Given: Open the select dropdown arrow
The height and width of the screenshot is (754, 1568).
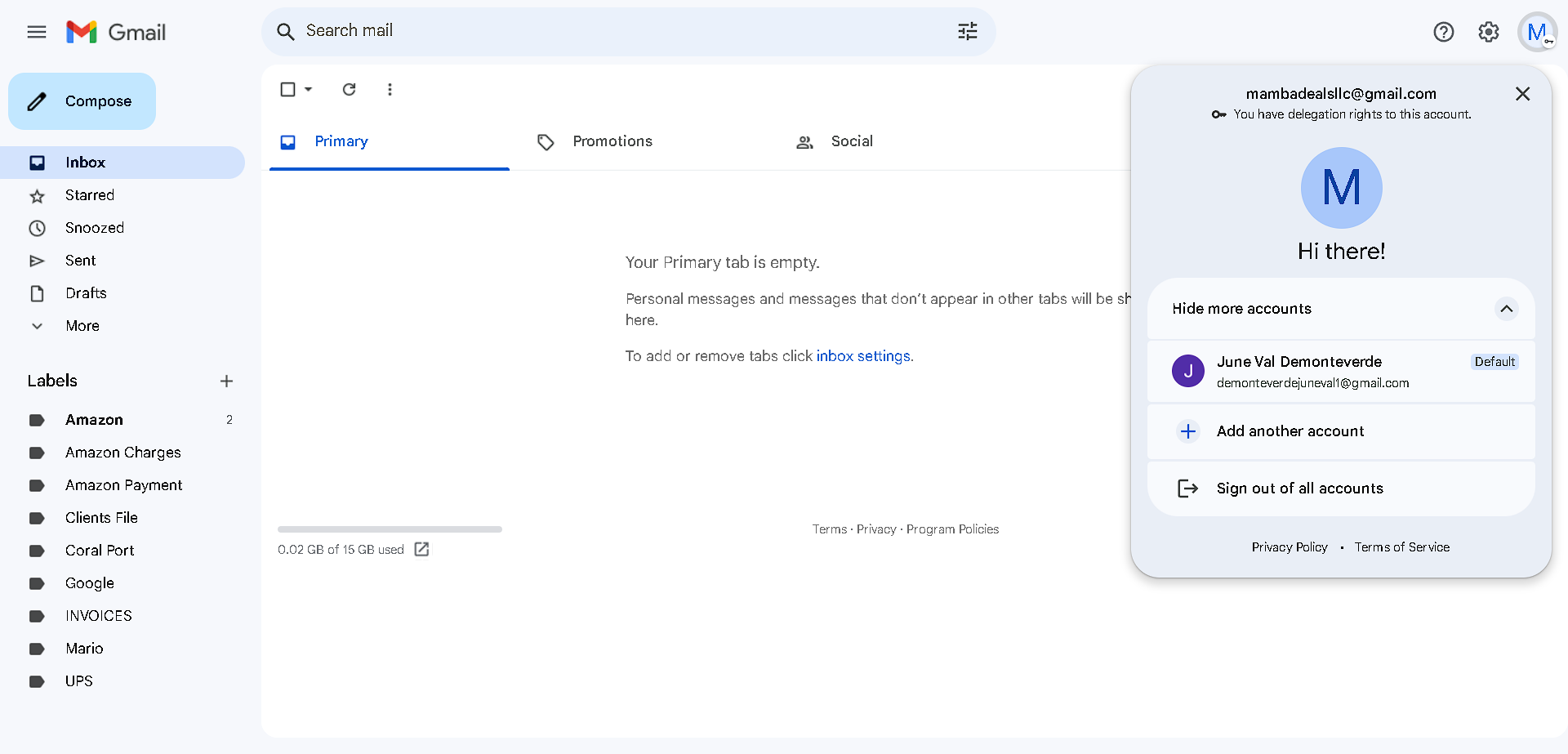Looking at the screenshot, I should click(309, 89).
